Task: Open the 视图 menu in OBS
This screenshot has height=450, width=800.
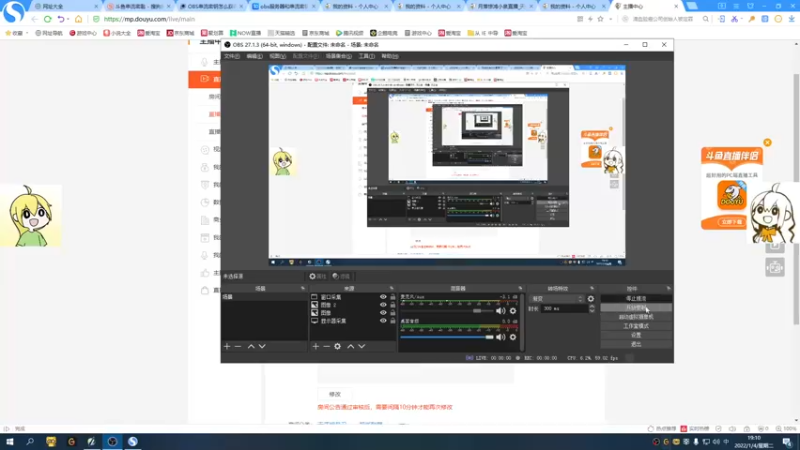Action: 277,56
